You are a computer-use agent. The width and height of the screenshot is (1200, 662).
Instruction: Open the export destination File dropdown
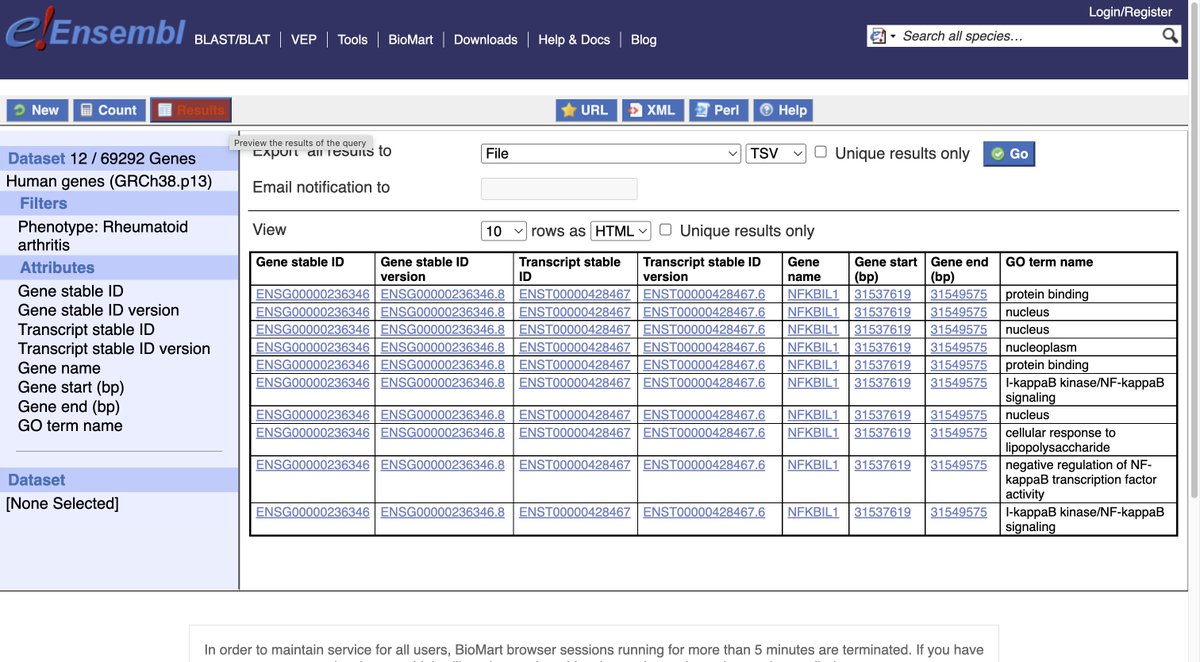(x=611, y=153)
